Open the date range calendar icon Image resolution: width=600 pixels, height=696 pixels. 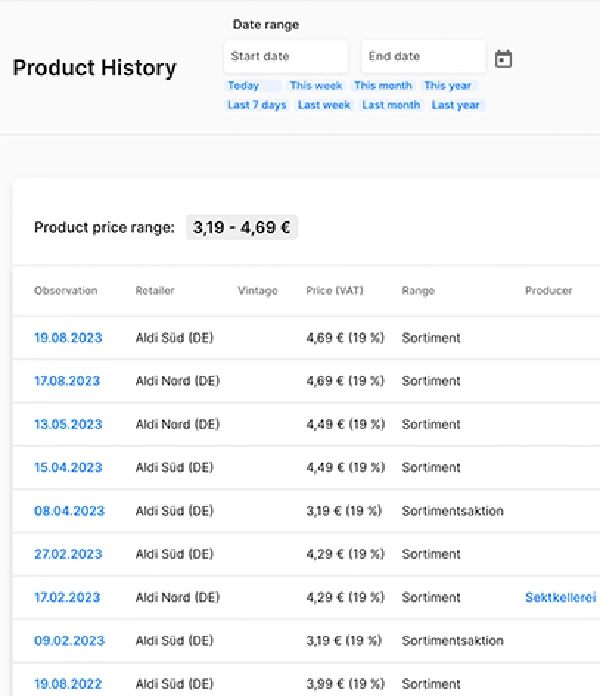tap(504, 59)
